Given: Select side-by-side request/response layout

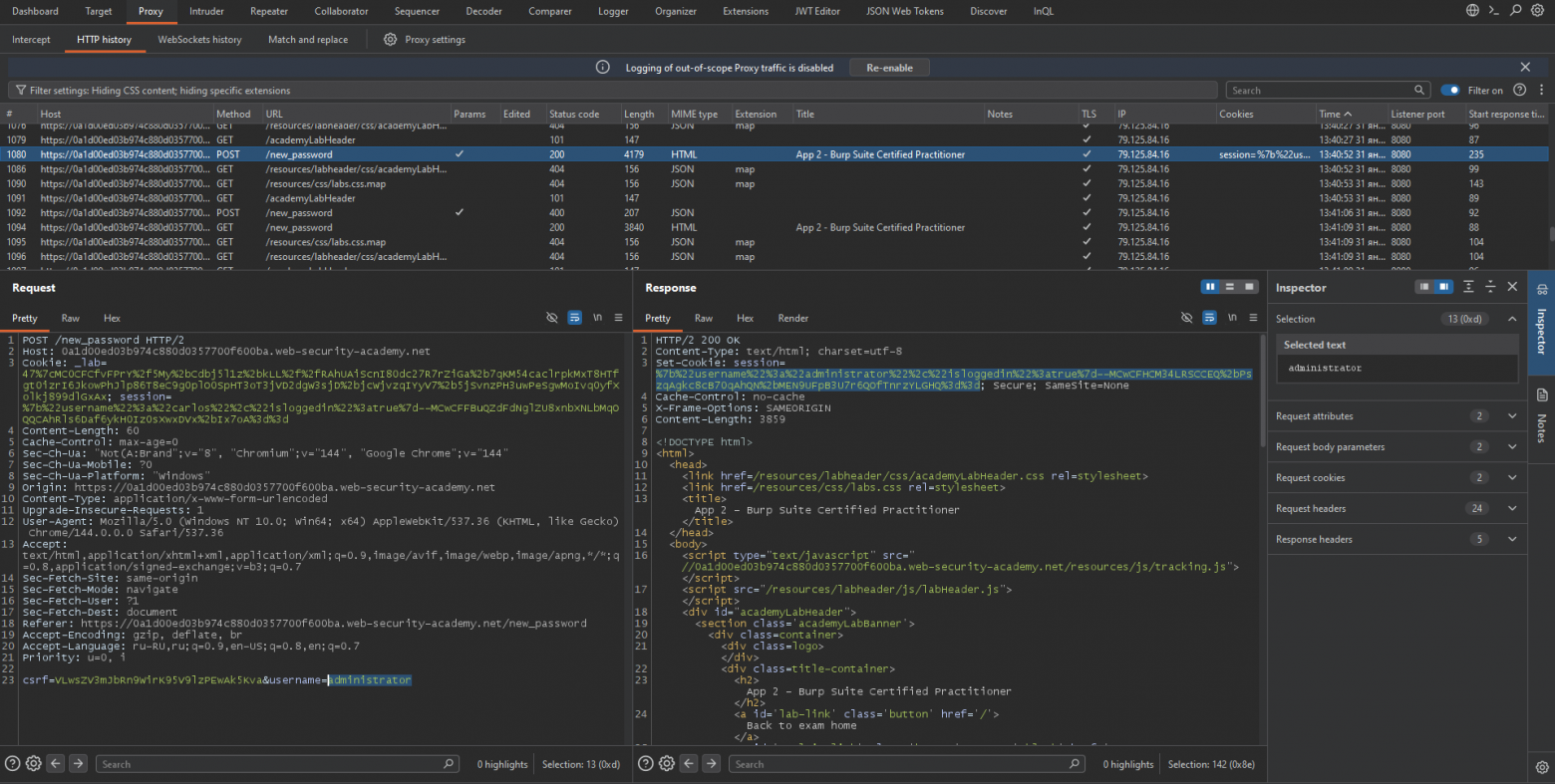Looking at the screenshot, I should (1210, 287).
